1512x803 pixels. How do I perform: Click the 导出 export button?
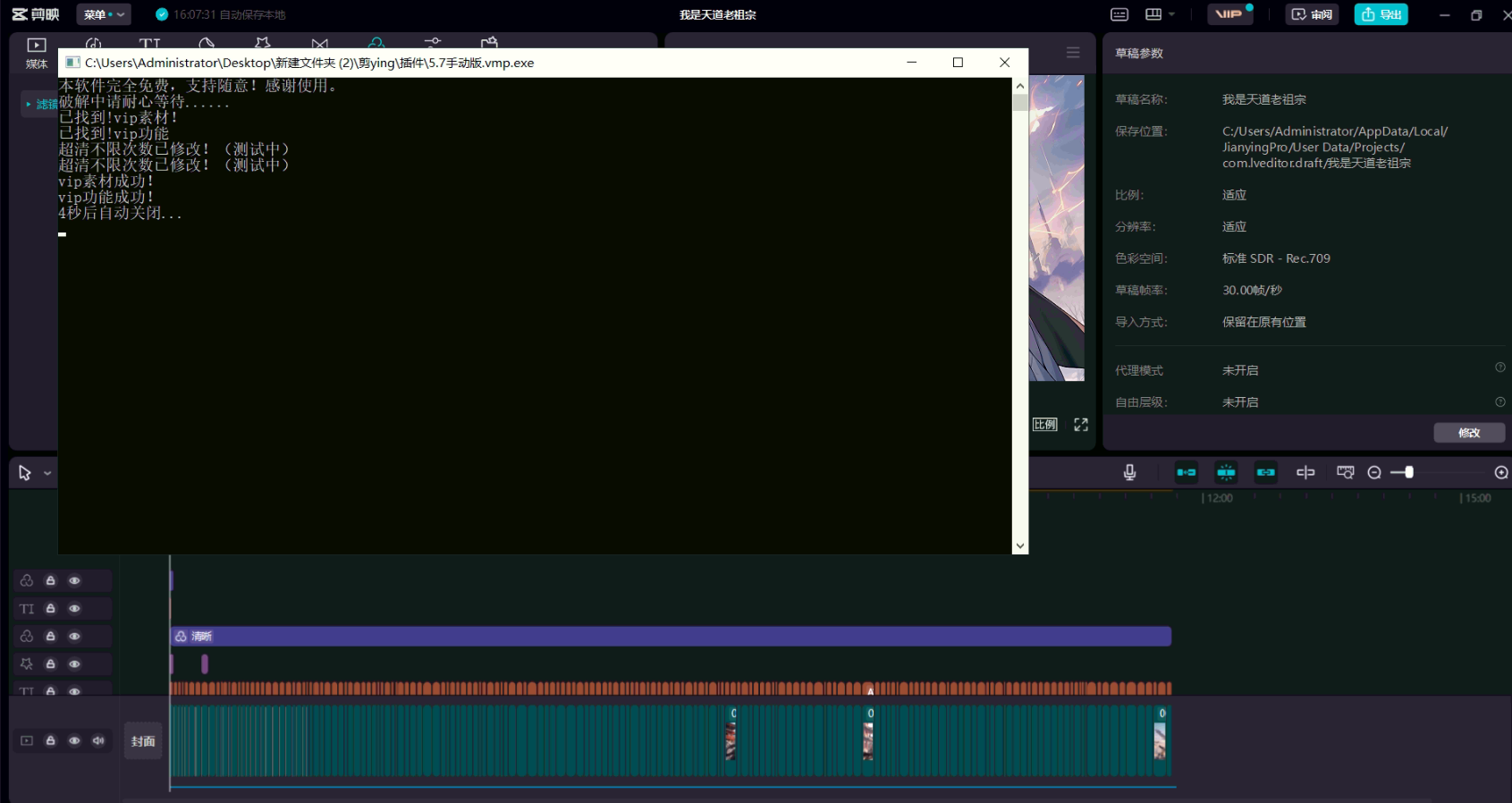1381,14
